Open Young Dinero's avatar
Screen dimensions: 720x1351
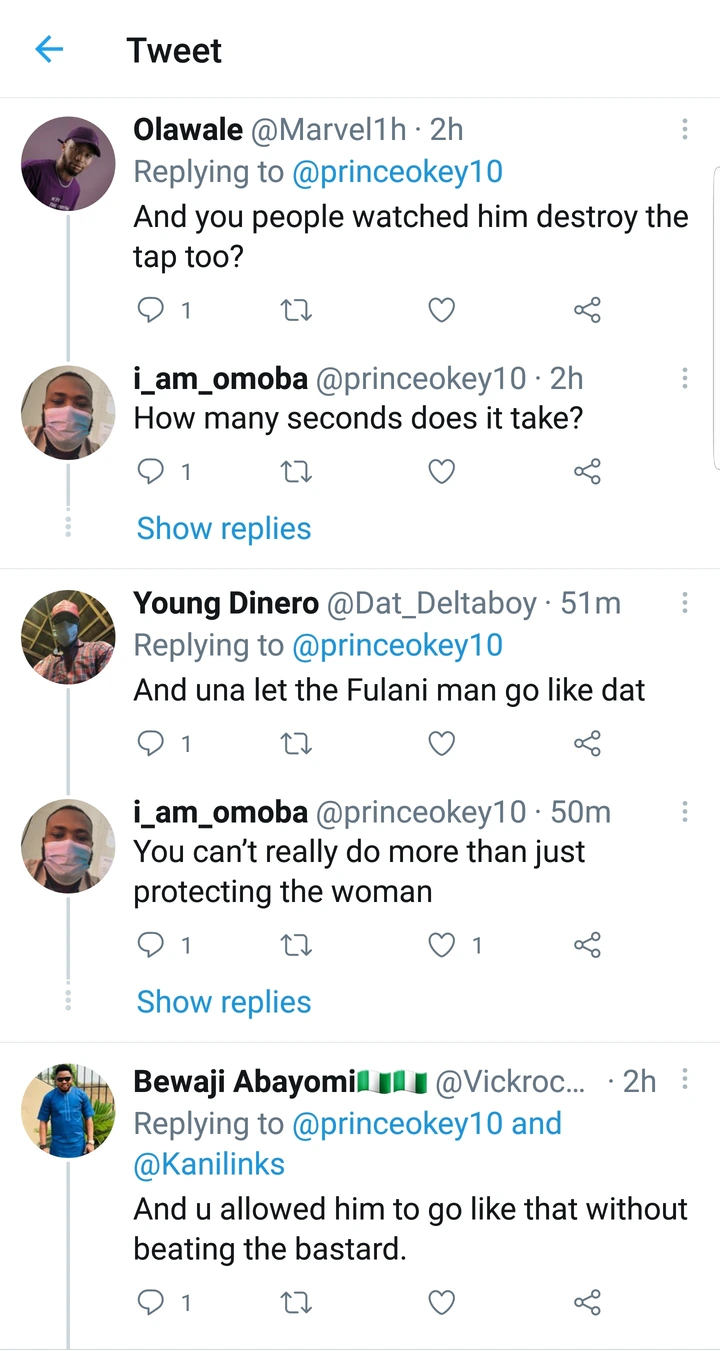68,636
